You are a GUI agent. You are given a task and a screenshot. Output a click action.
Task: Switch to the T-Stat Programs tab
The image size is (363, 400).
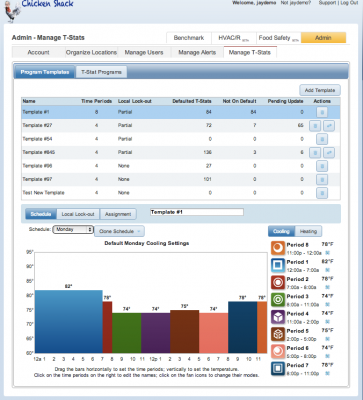101,72
